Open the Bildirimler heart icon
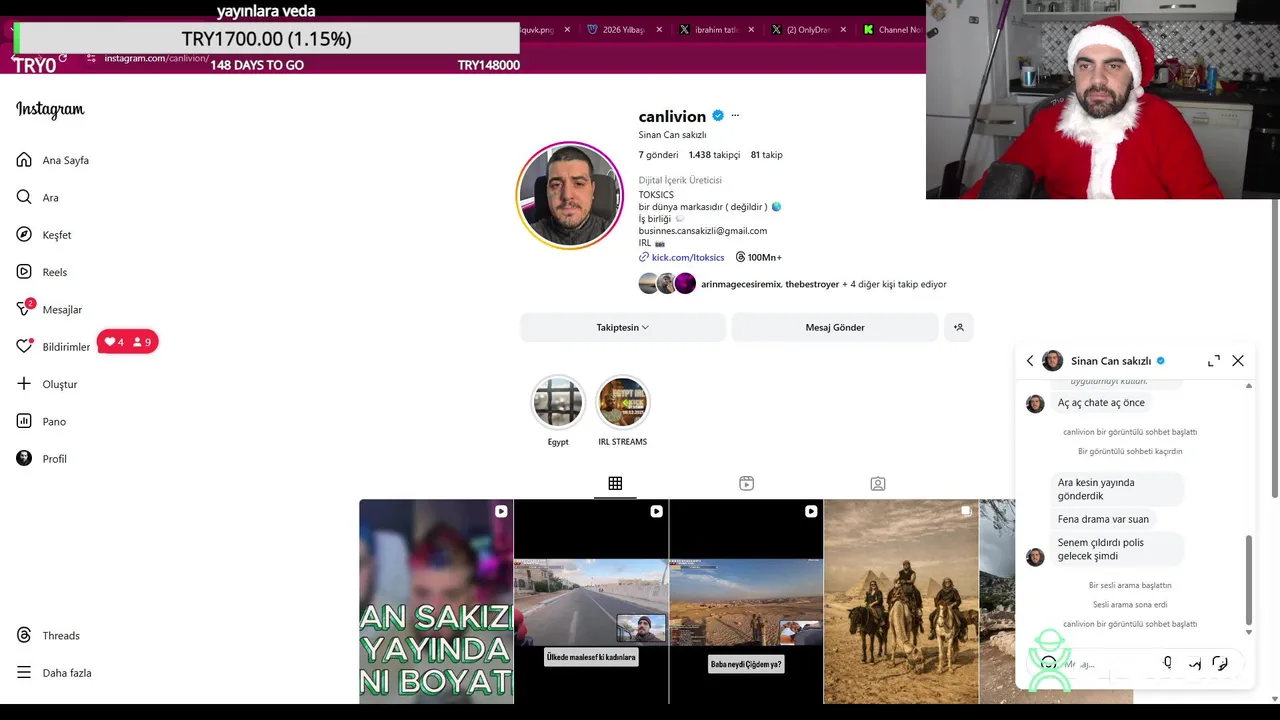The image size is (1280, 720). [x=24, y=346]
